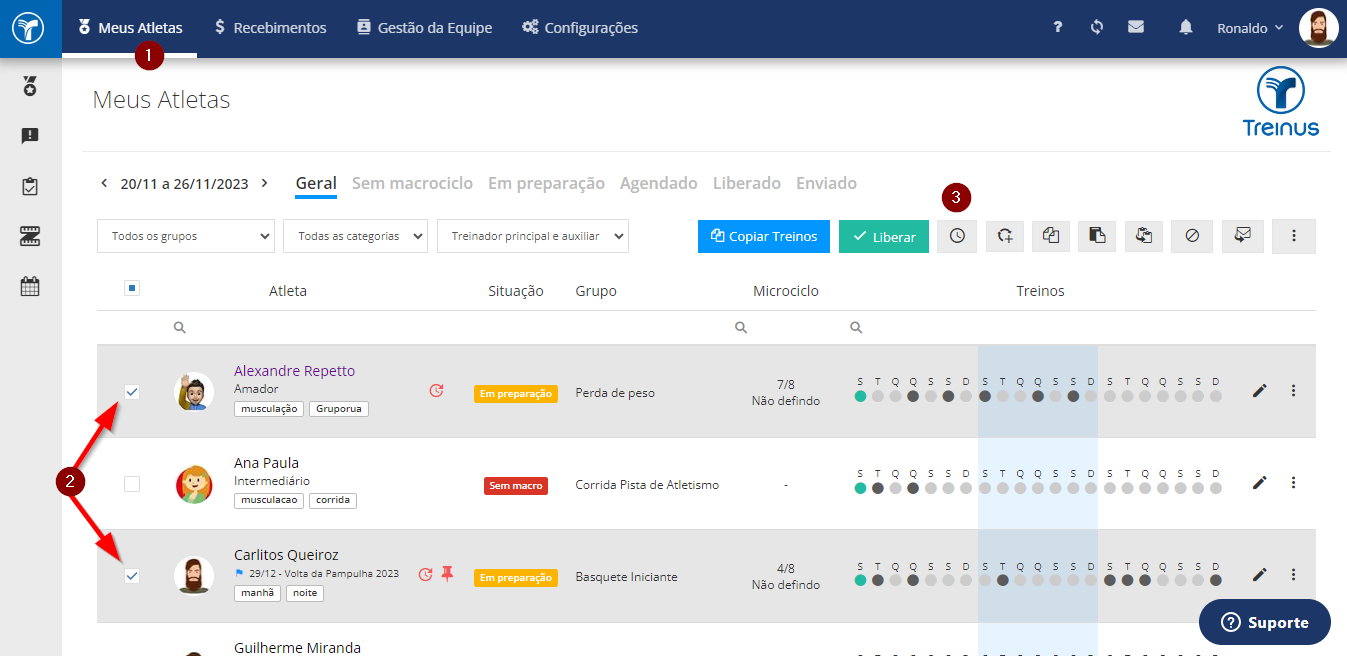1347x656 pixels.
Task: Uncheck Alexandre Repetto's checkbox
Action: 132,392
